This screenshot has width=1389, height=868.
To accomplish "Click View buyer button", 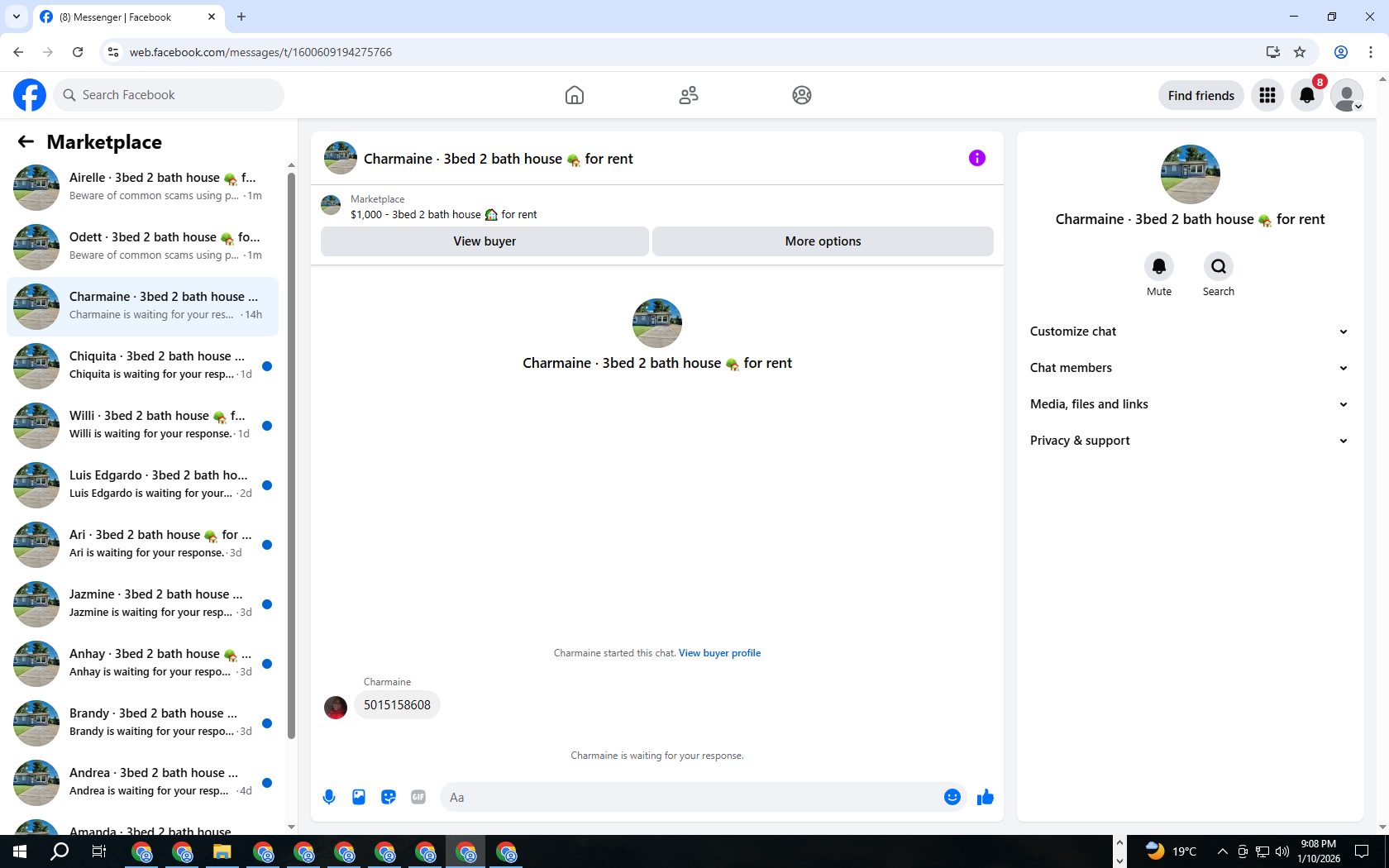I will coord(484,241).
